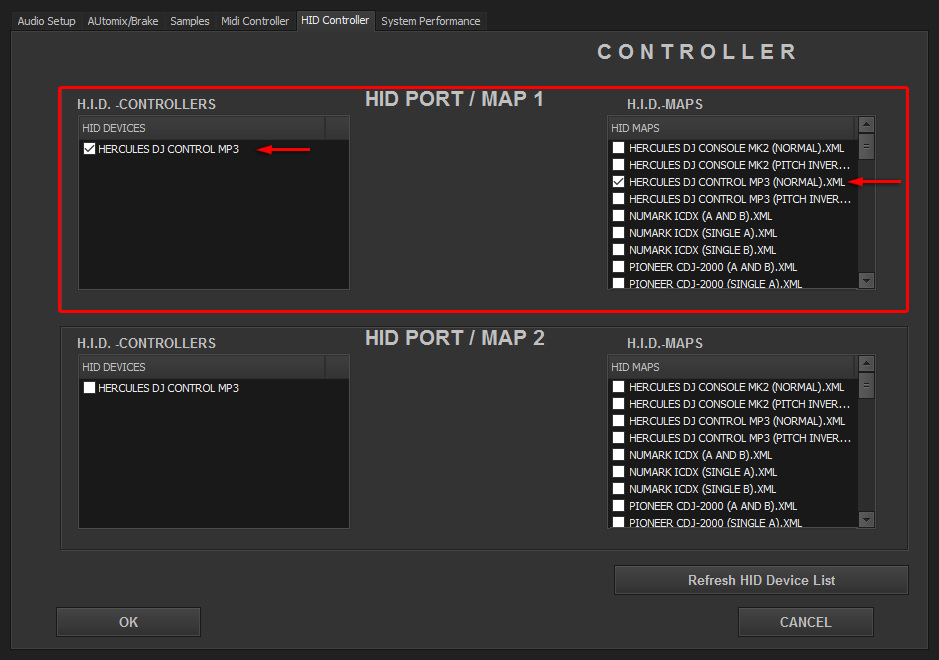The width and height of the screenshot is (939, 660).
Task: Open the Midi Controller tab
Action: tap(255, 21)
